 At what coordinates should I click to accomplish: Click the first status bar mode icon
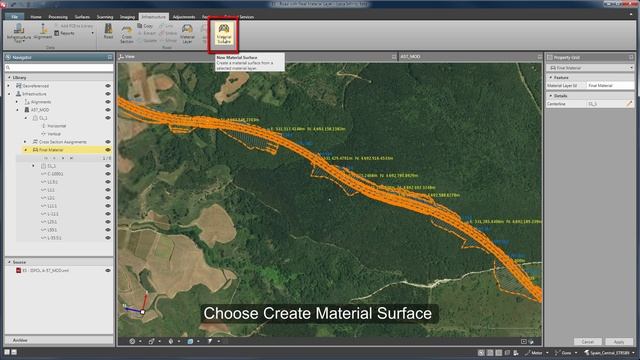pos(481,352)
